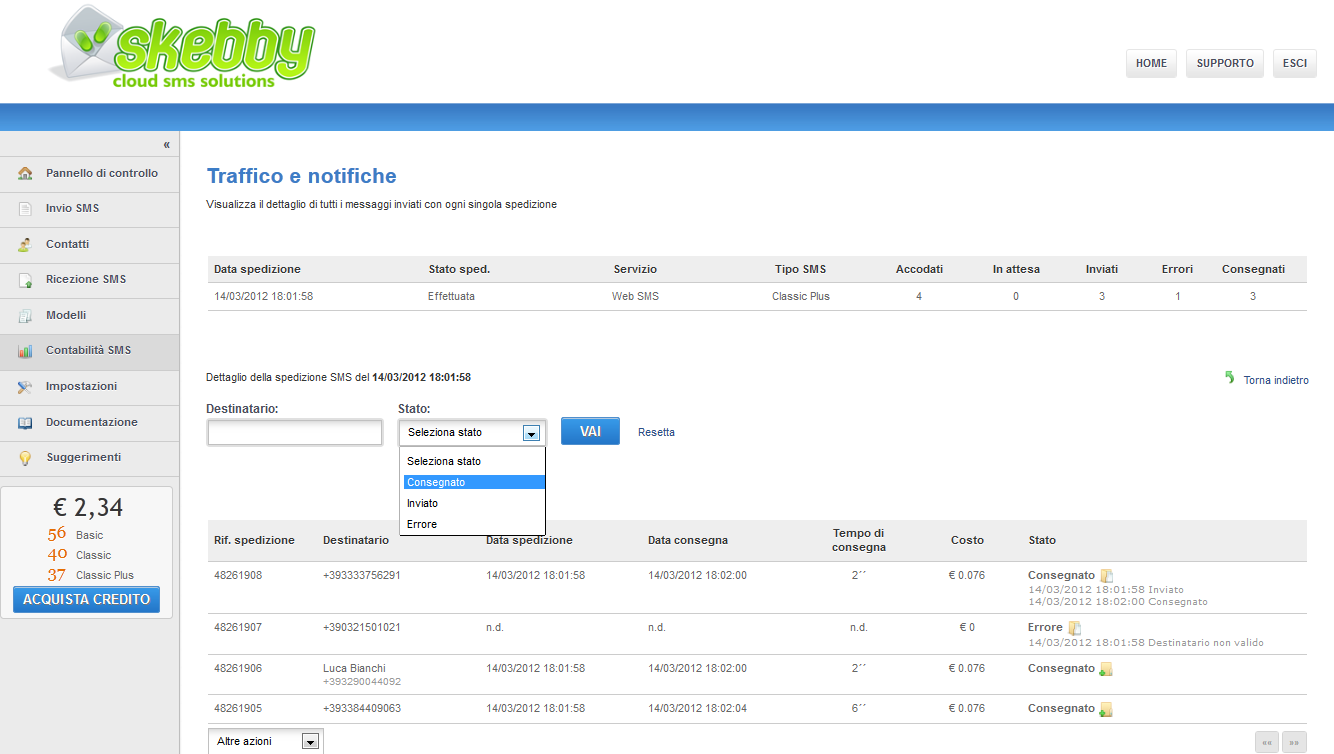Click the Resetta link
The height and width of the screenshot is (754, 1334).
(x=656, y=432)
